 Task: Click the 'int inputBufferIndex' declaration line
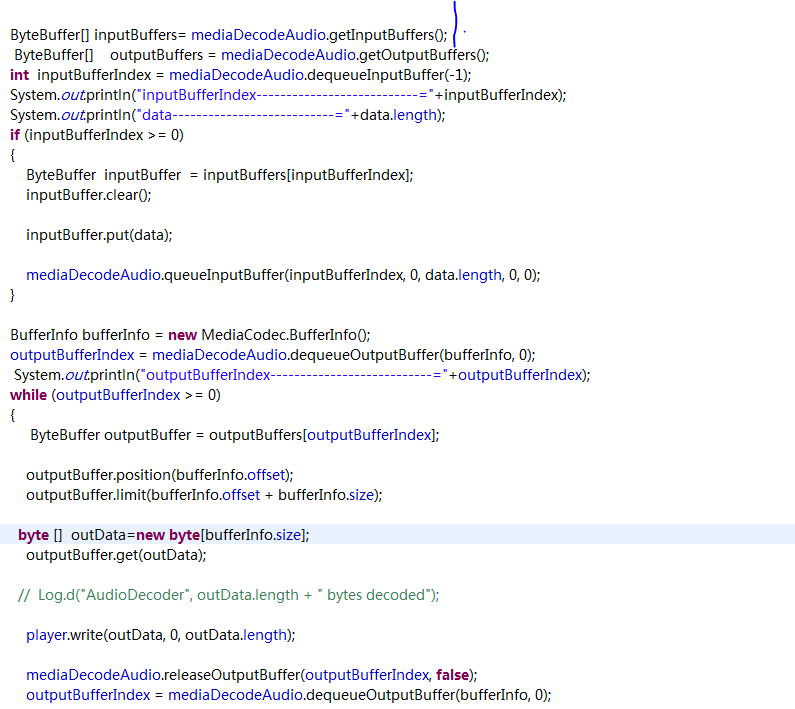tap(240, 75)
